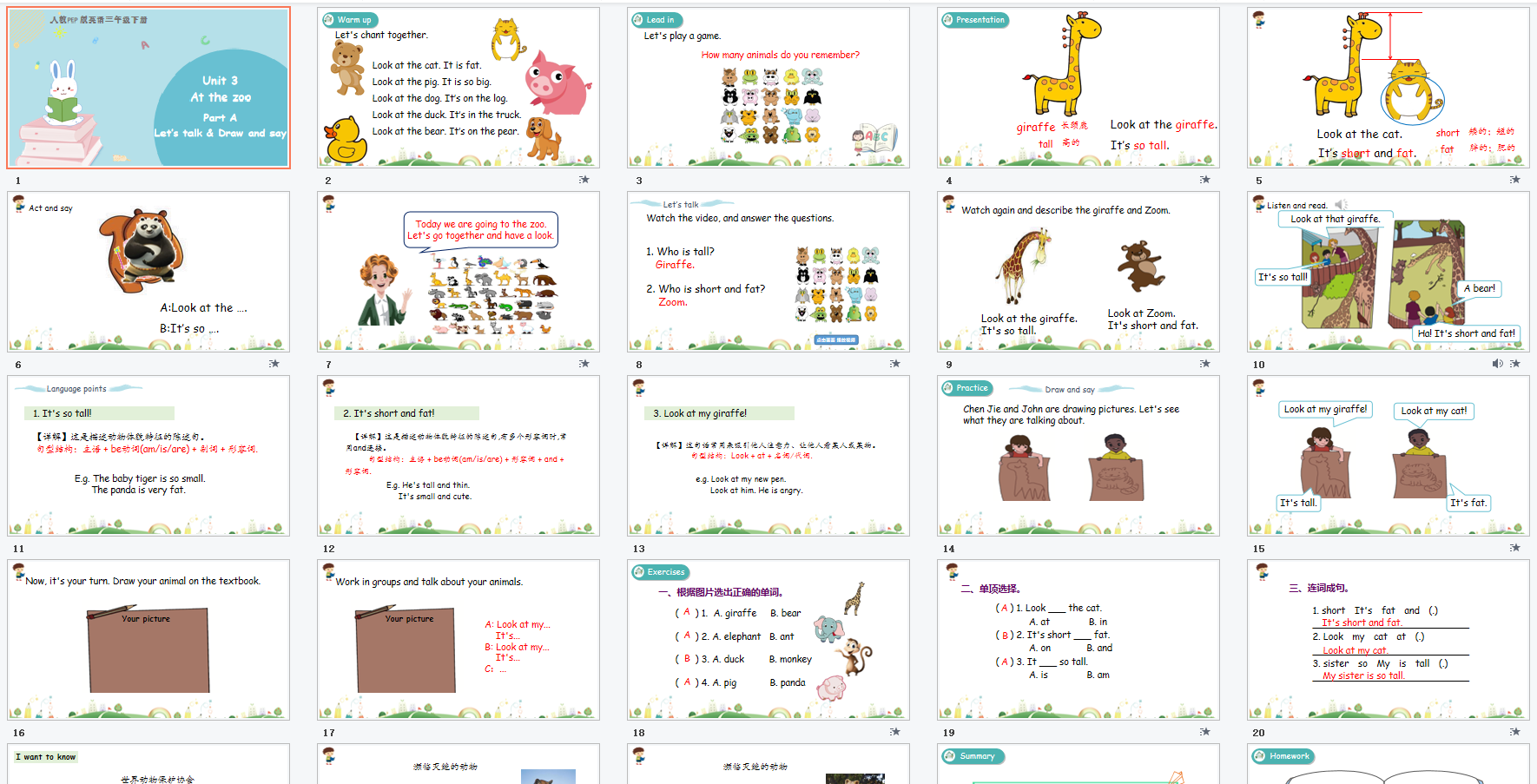The width and height of the screenshot is (1537, 784).
Task: Select slide 5 with giraffe and cat
Action: tap(1389, 88)
